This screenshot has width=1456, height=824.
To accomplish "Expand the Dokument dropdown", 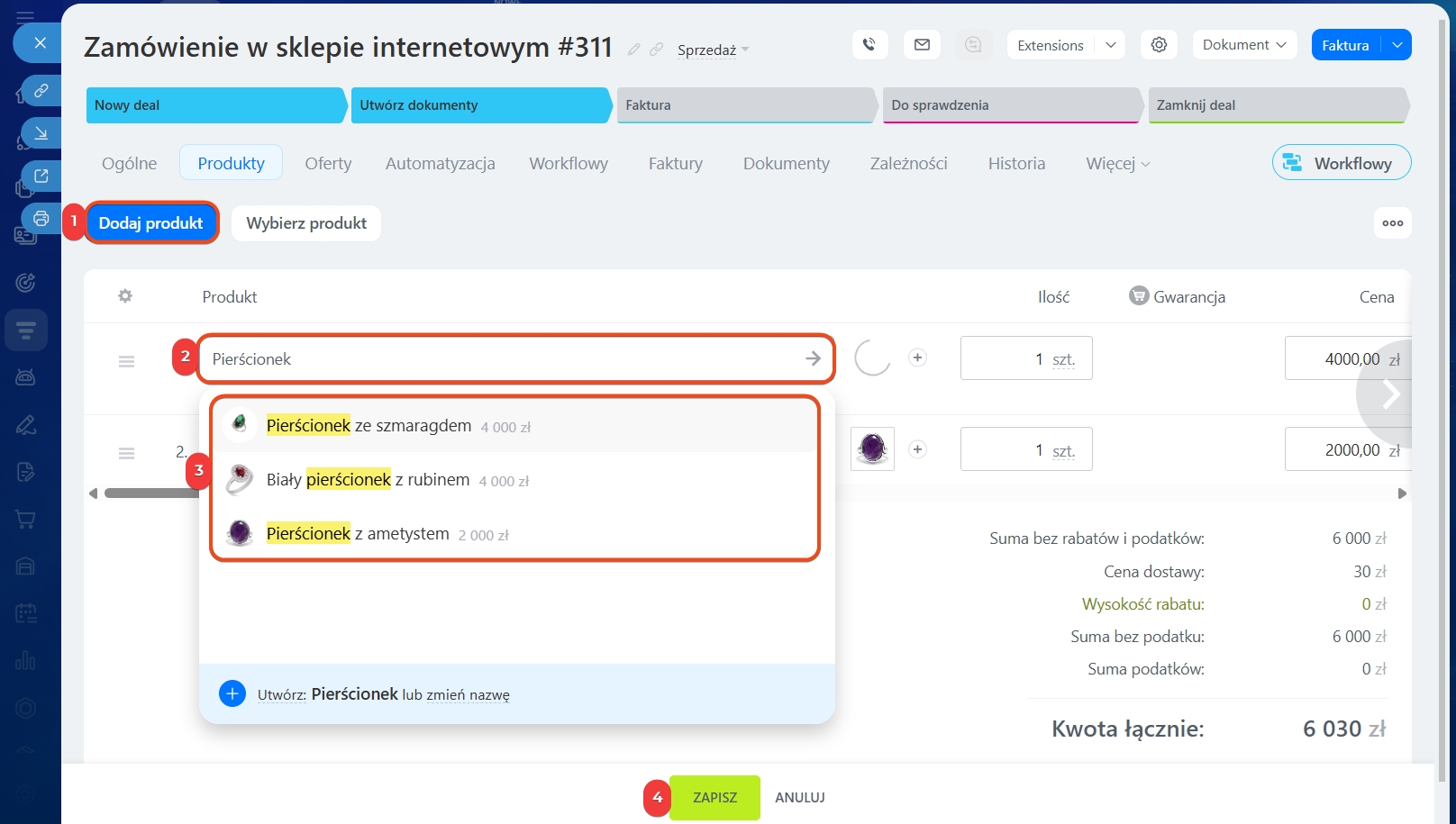I will (1244, 44).
